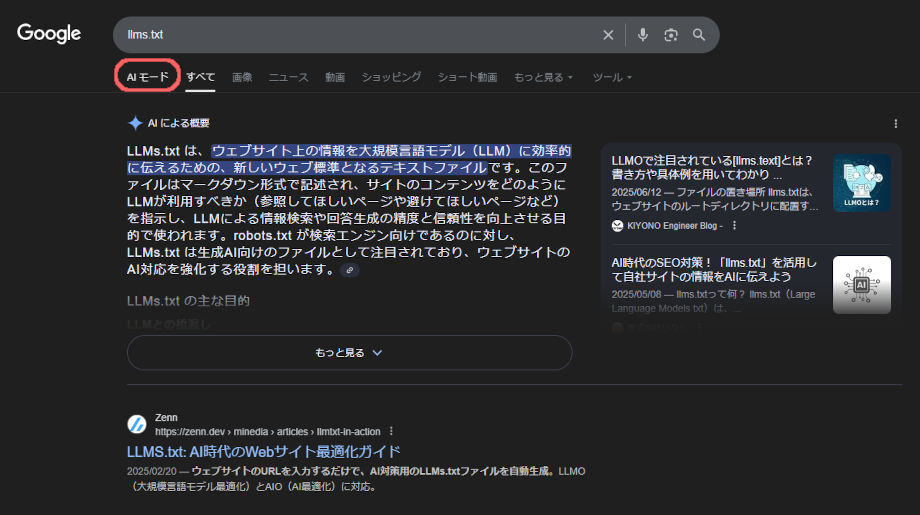Image resolution: width=920 pixels, height=515 pixels.
Task: Switch to AI モード tab
Action: pyautogui.click(x=148, y=77)
